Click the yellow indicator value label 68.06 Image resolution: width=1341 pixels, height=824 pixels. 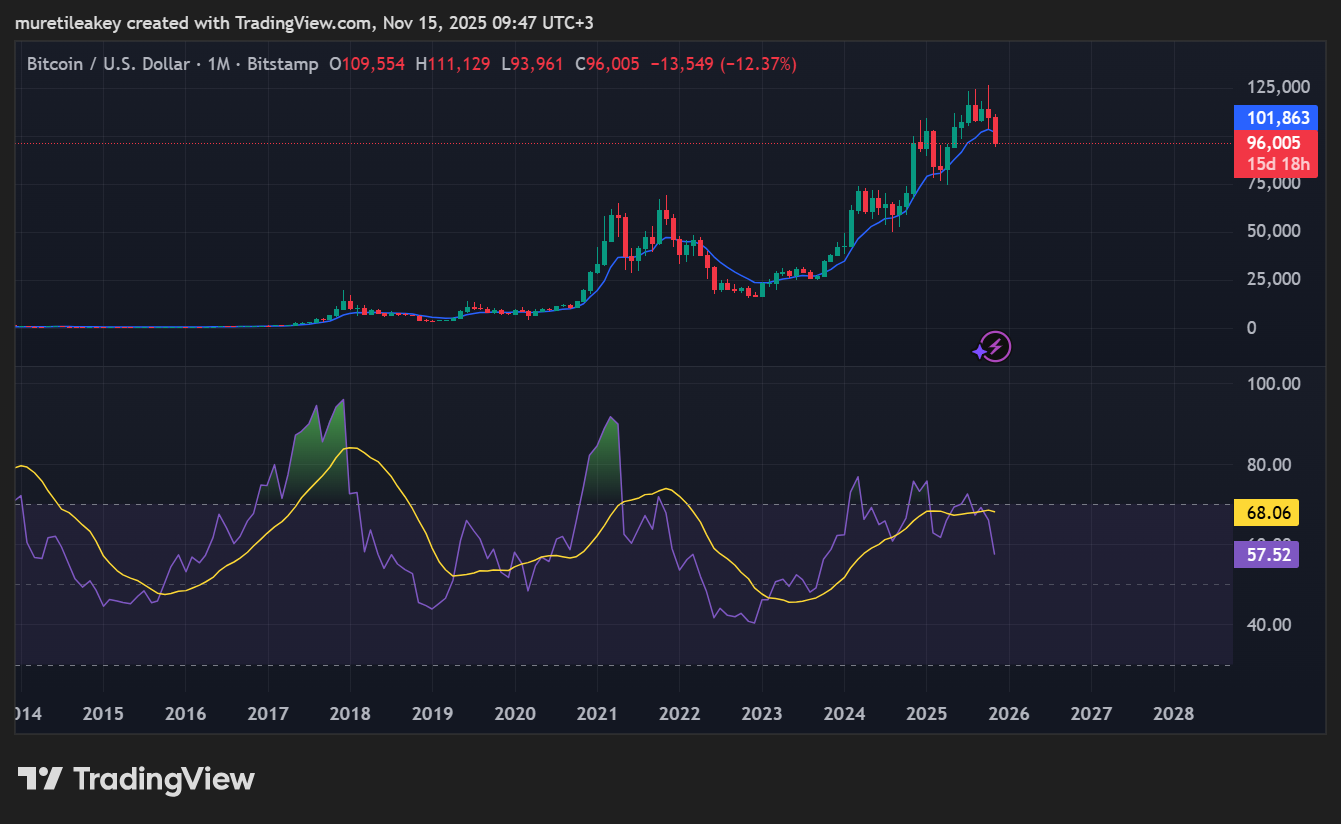tap(1267, 512)
